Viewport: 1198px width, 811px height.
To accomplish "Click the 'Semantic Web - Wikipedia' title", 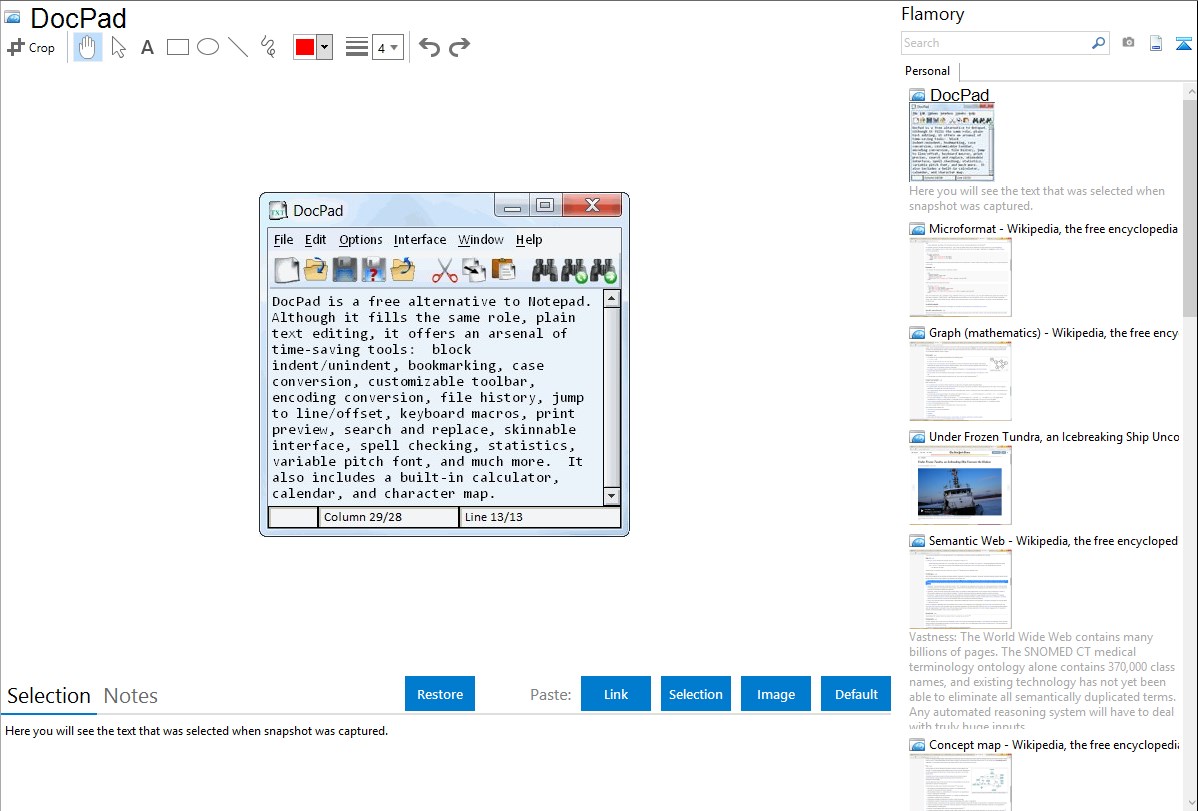I will click(x=1053, y=540).
